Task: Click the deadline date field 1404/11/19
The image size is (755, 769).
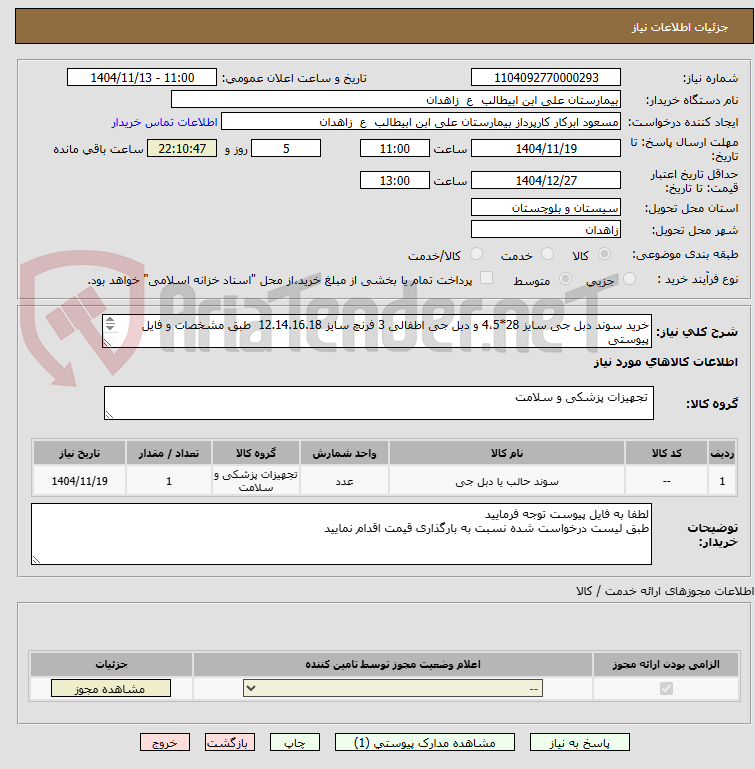Action: [x=546, y=148]
